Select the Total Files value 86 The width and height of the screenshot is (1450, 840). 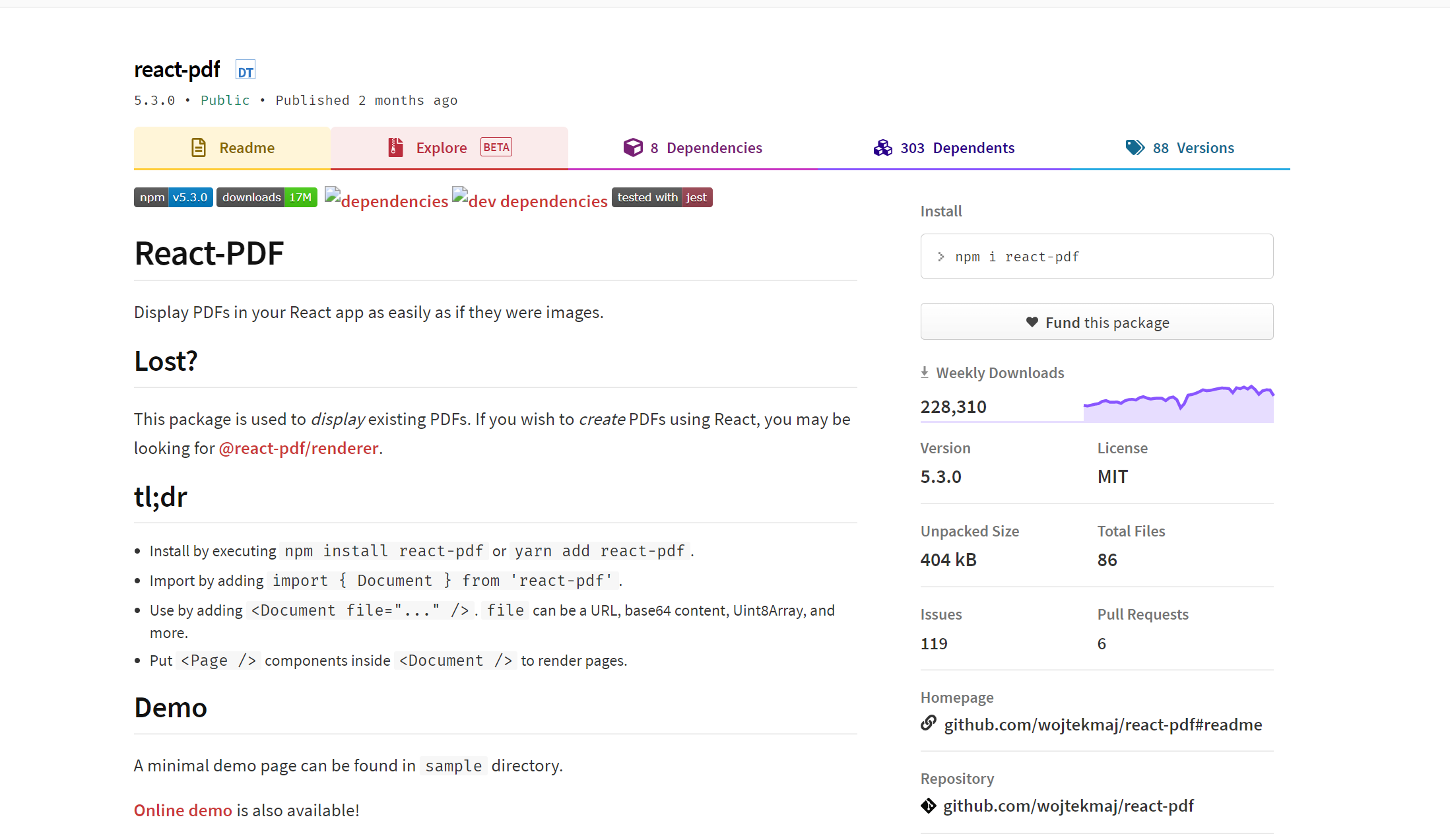tap(1107, 560)
